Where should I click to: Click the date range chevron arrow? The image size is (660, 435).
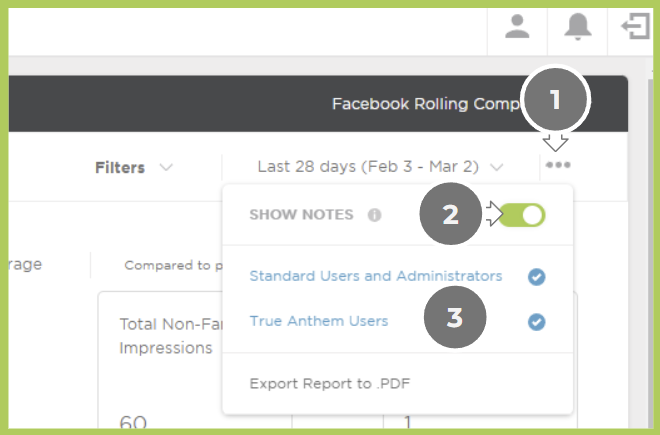tap(498, 168)
